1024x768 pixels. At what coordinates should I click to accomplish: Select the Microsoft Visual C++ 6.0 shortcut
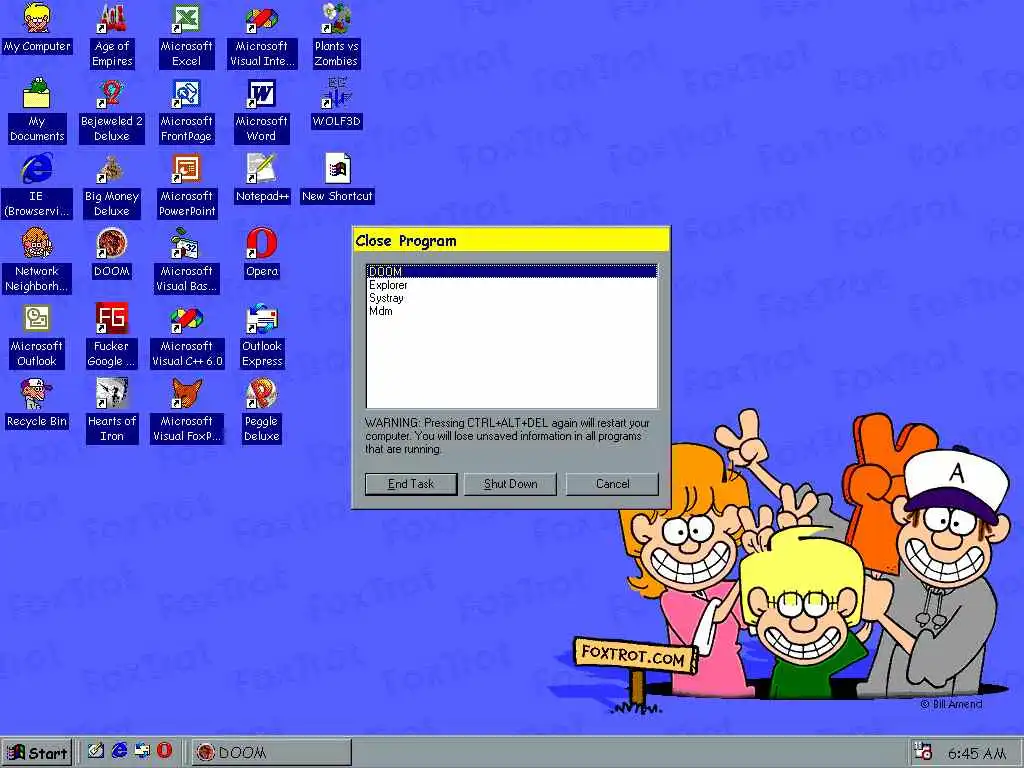(x=187, y=336)
